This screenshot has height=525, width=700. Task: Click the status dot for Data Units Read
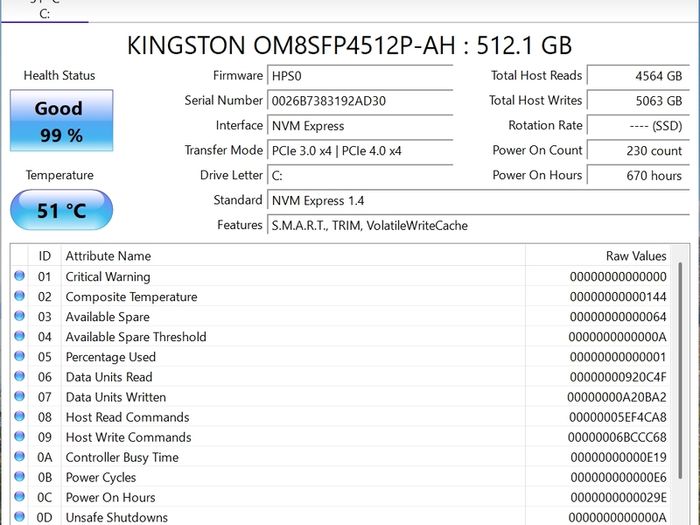[x=19, y=376]
